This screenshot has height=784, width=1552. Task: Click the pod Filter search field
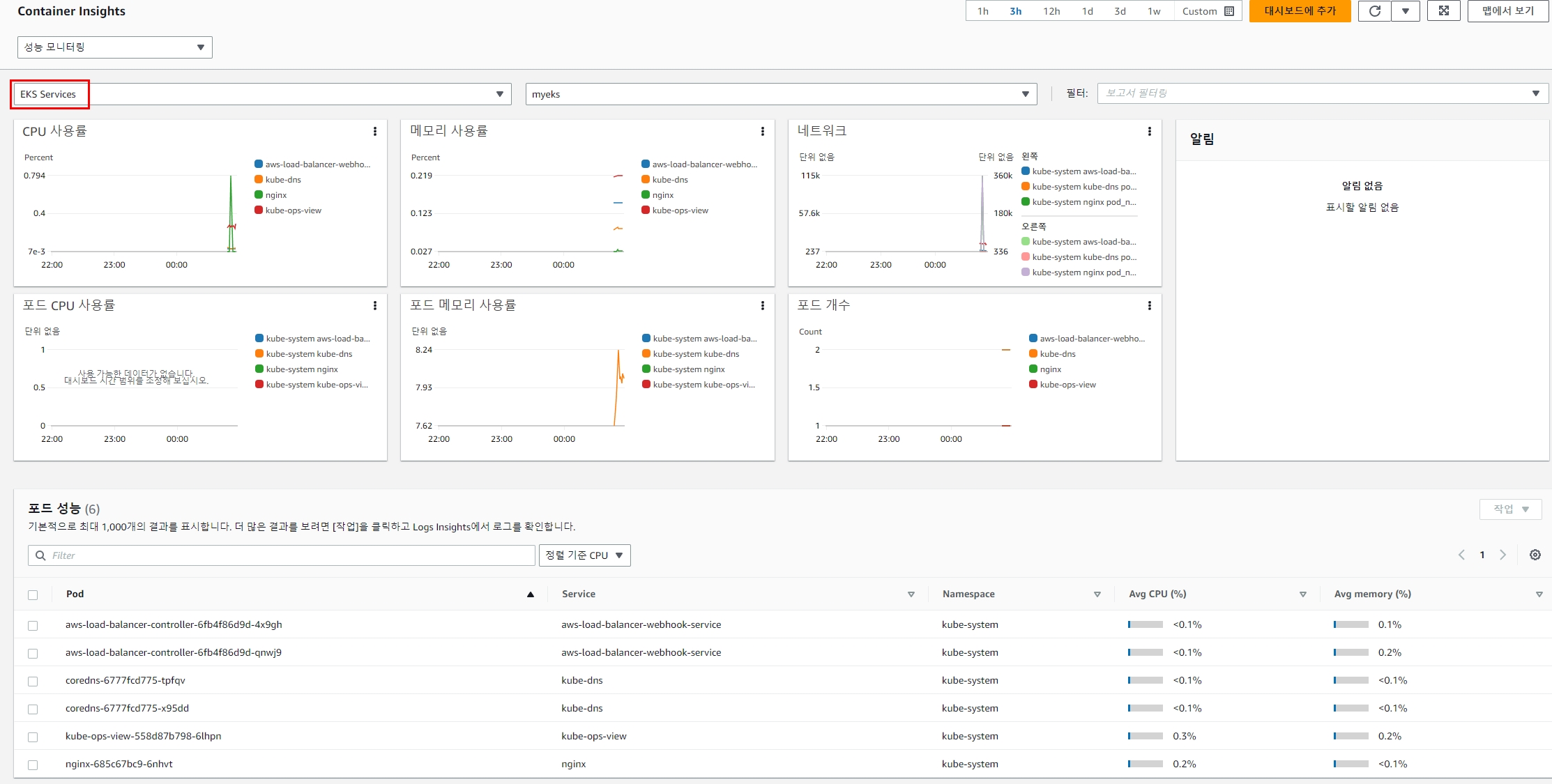coord(286,555)
